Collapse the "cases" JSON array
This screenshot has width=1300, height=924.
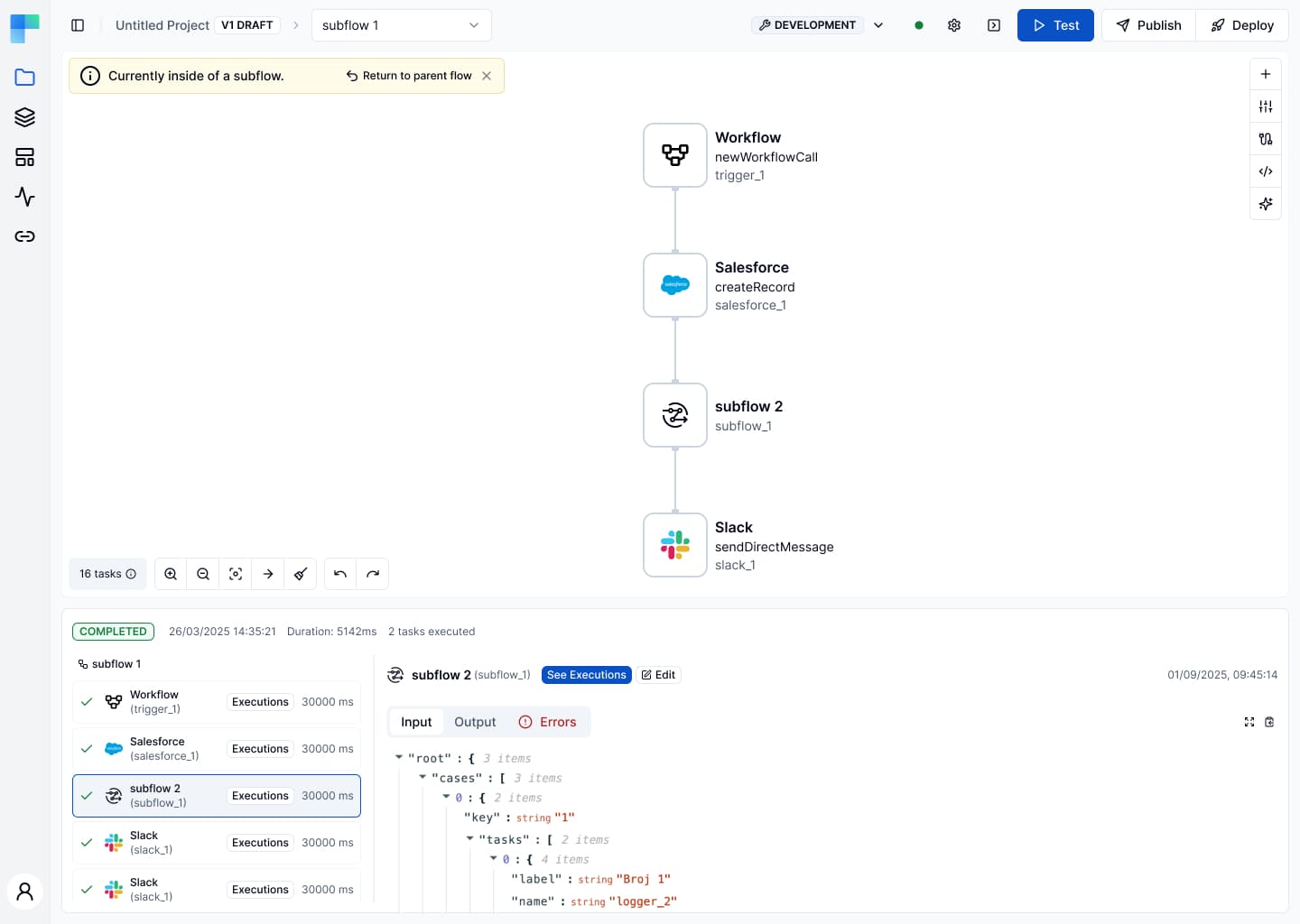tap(422, 777)
